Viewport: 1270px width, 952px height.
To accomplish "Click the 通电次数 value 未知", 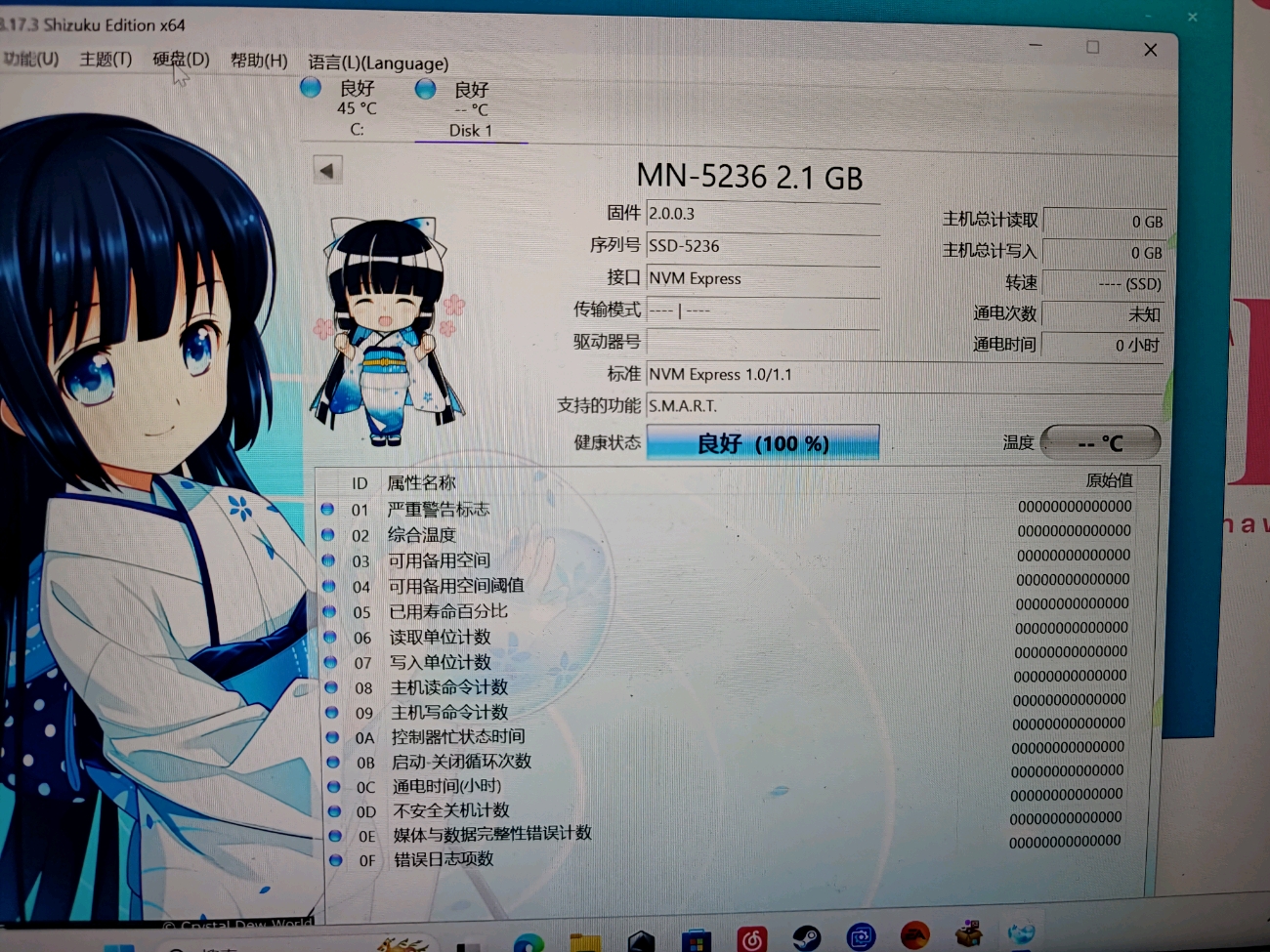I will [x=1104, y=314].
